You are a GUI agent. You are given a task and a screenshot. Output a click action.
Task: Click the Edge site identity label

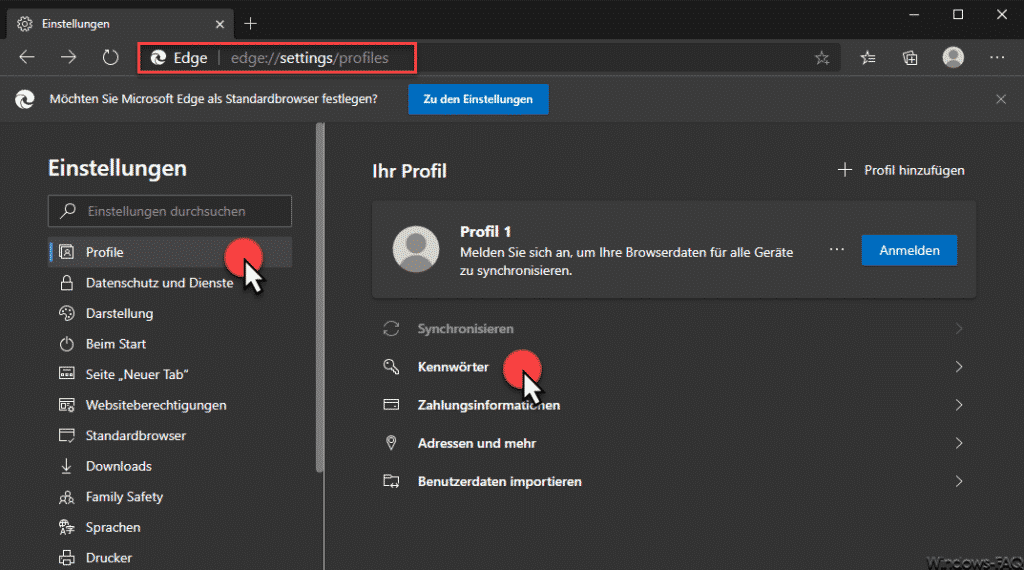[x=179, y=58]
